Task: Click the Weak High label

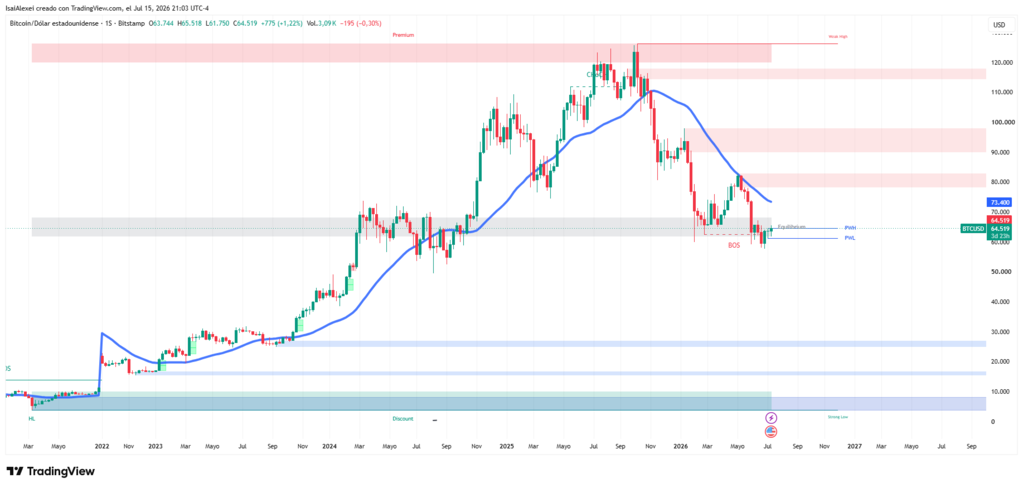Action: pos(838,37)
